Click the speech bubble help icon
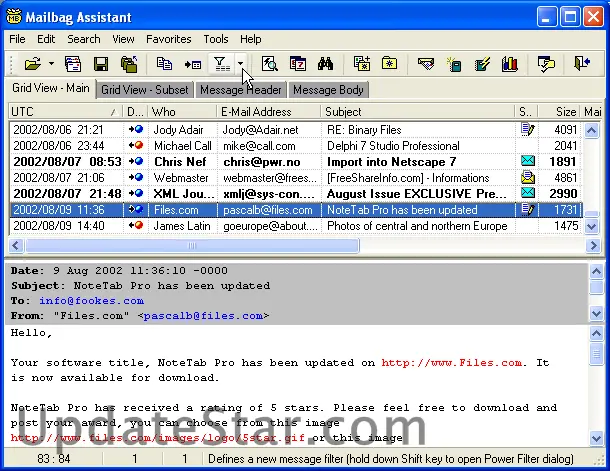The height and width of the screenshot is (471, 610). (546, 64)
